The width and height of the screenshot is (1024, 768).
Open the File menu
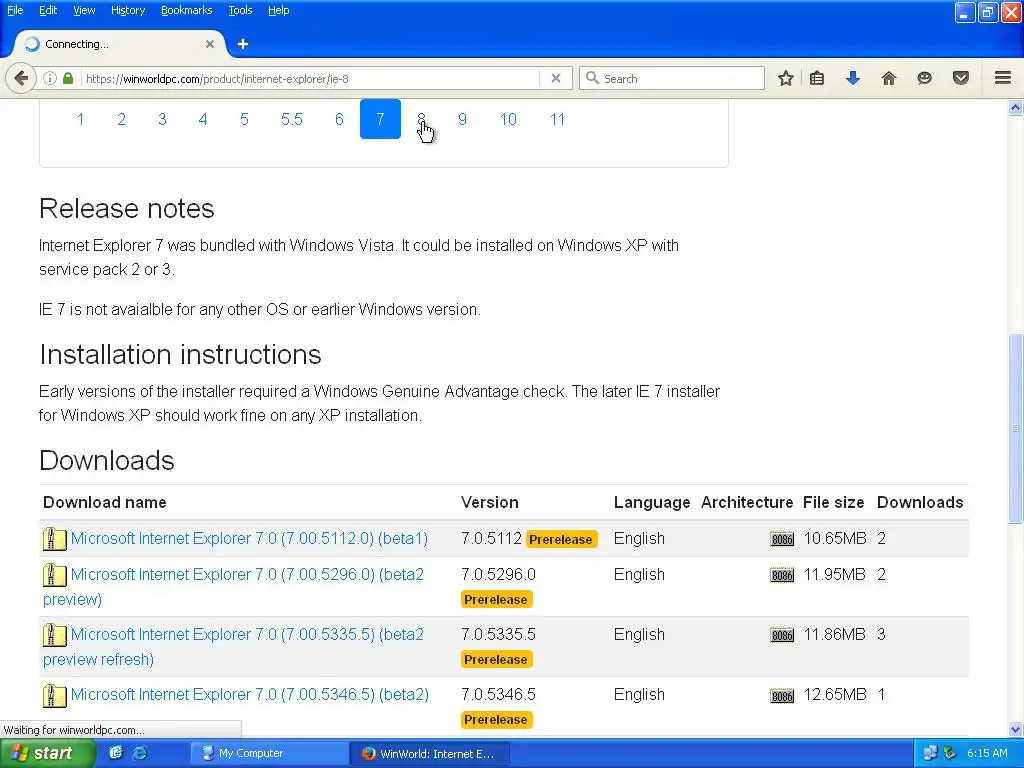15,10
